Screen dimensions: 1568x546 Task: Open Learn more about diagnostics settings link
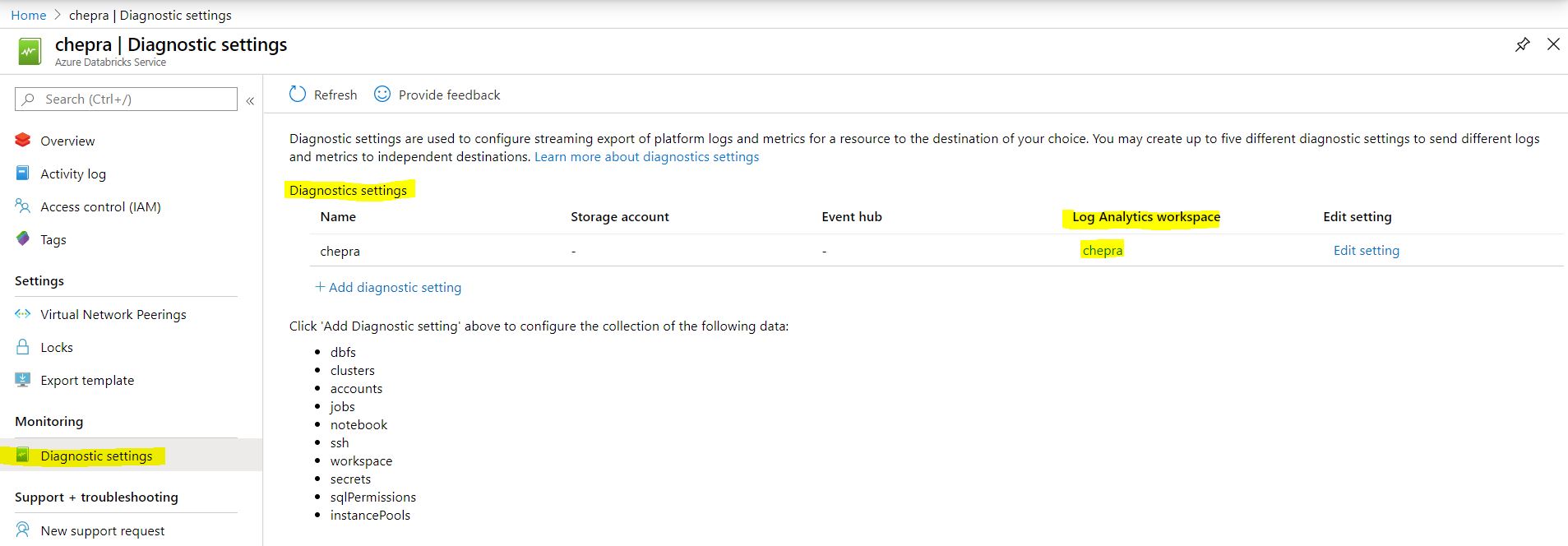(x=646, y=156)
